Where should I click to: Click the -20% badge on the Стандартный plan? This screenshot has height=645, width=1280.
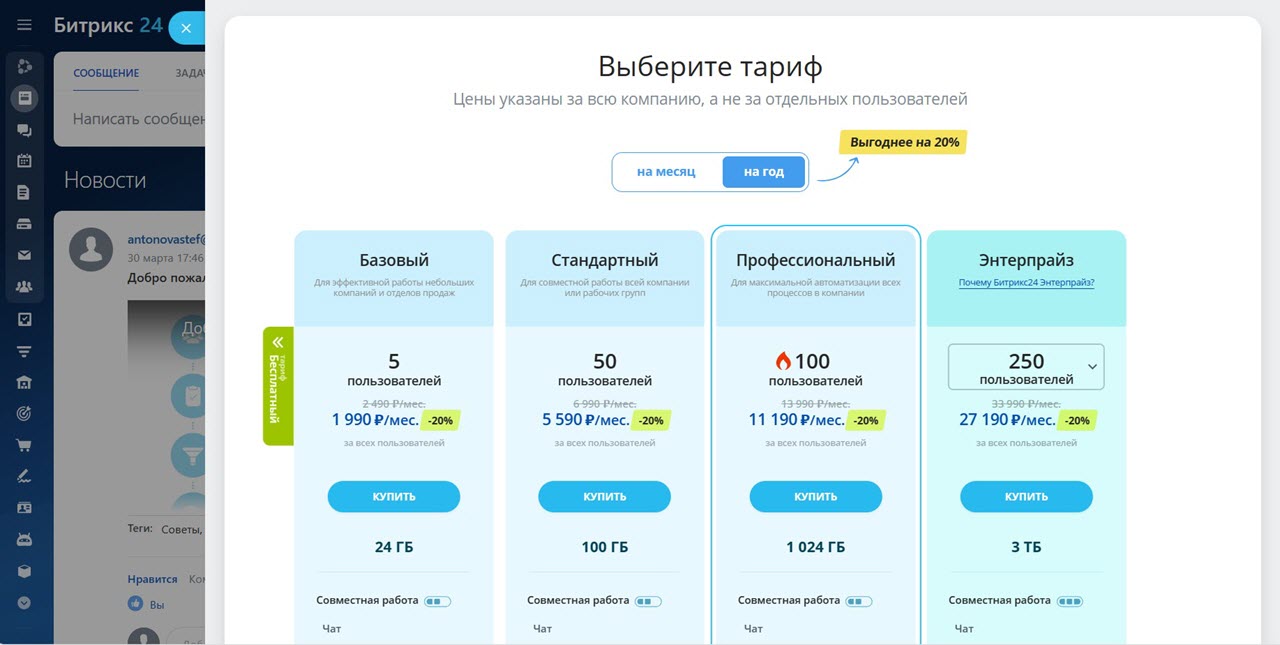(651, 421)
